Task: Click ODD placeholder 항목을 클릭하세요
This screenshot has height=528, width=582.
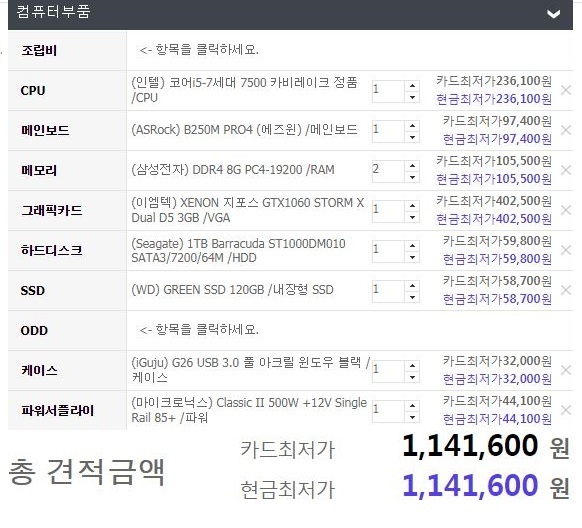Action: coord(199,329)
